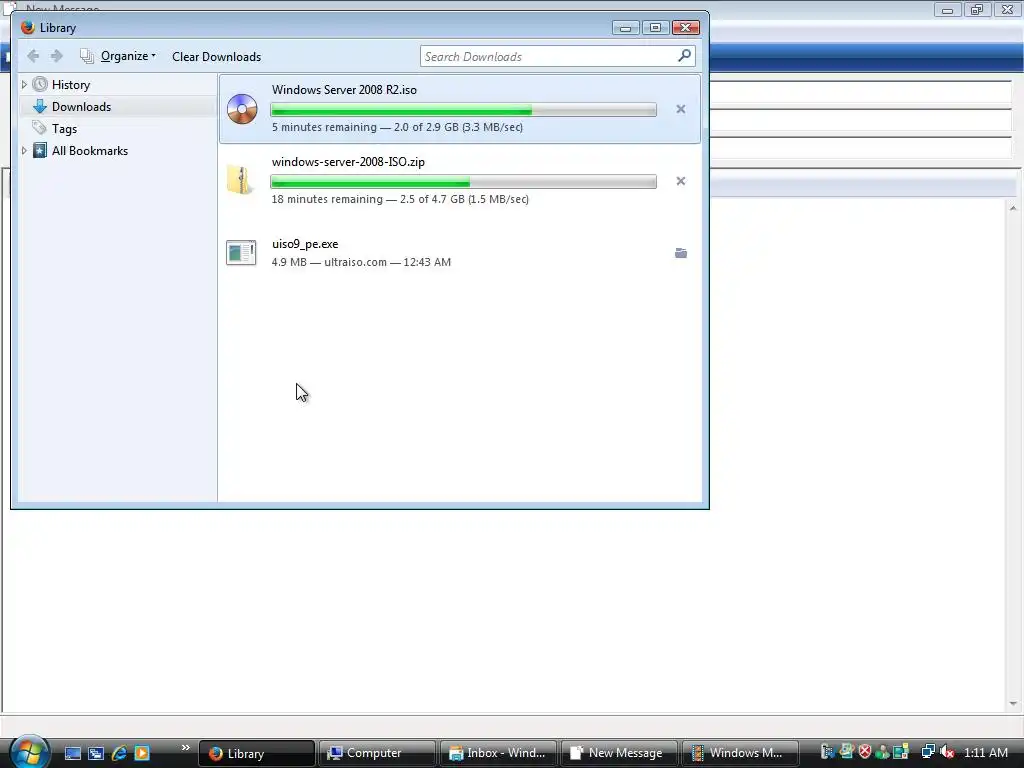Click Switch between windows quick launch icon
Screen dimensions: 1024x768
point(96,753)
